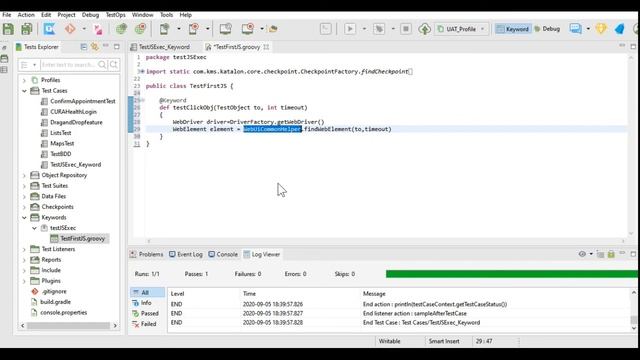Click the blue tag icon in toolbar
640x360 pixels.
pyautogui.click(x=620, y=29)
